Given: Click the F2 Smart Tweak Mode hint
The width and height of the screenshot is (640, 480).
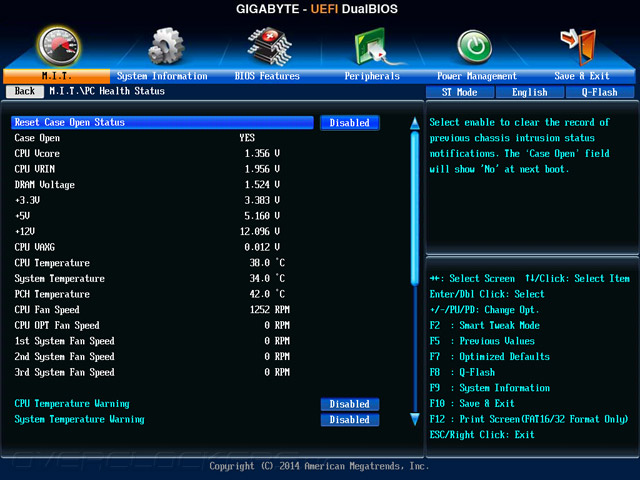Looking at the screenshot, I should pos(485,326).
